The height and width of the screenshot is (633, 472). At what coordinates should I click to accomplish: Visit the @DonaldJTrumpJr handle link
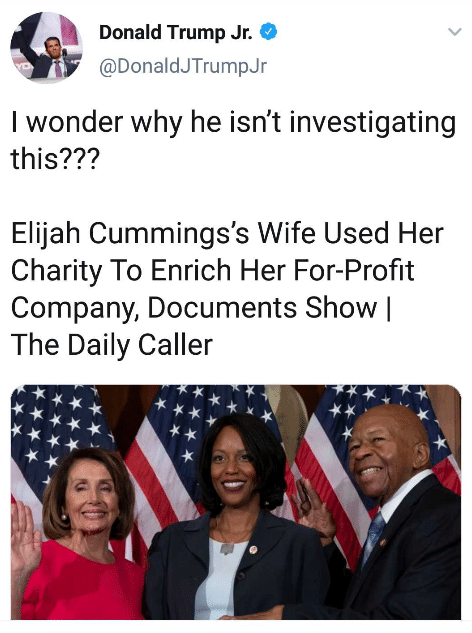point(183,66)
